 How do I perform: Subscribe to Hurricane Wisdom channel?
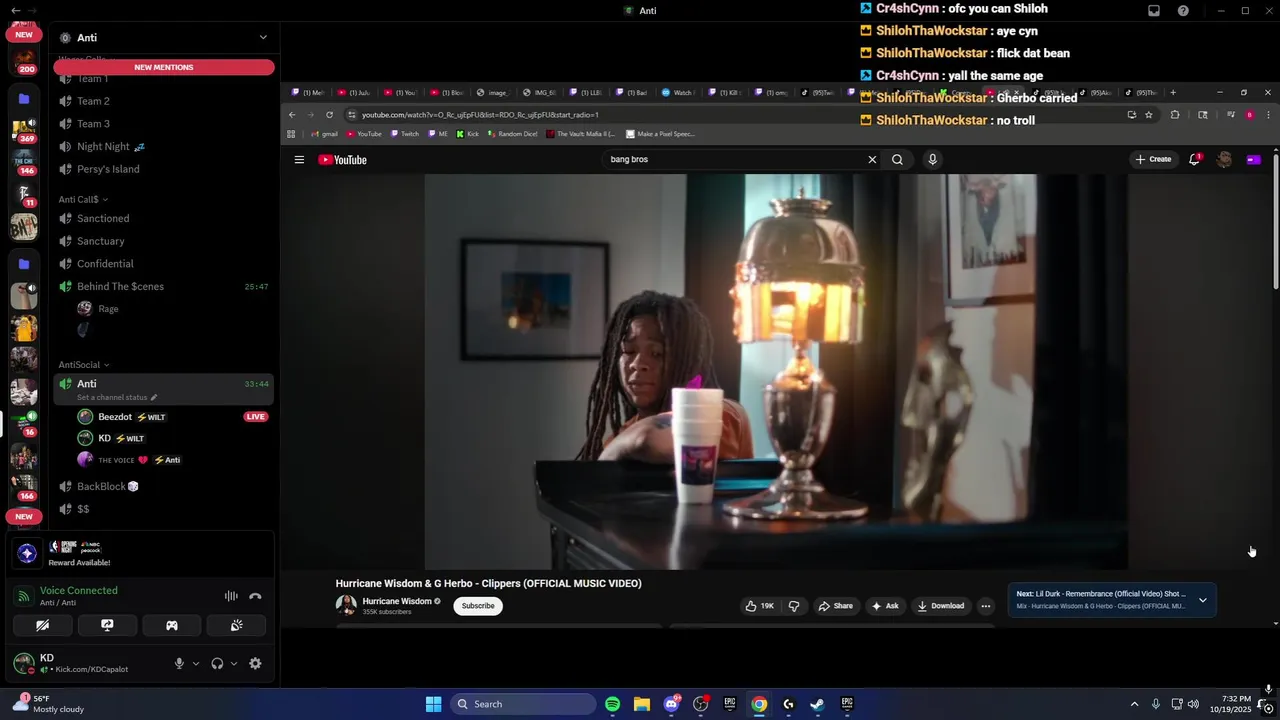click(x=478, y=606)
